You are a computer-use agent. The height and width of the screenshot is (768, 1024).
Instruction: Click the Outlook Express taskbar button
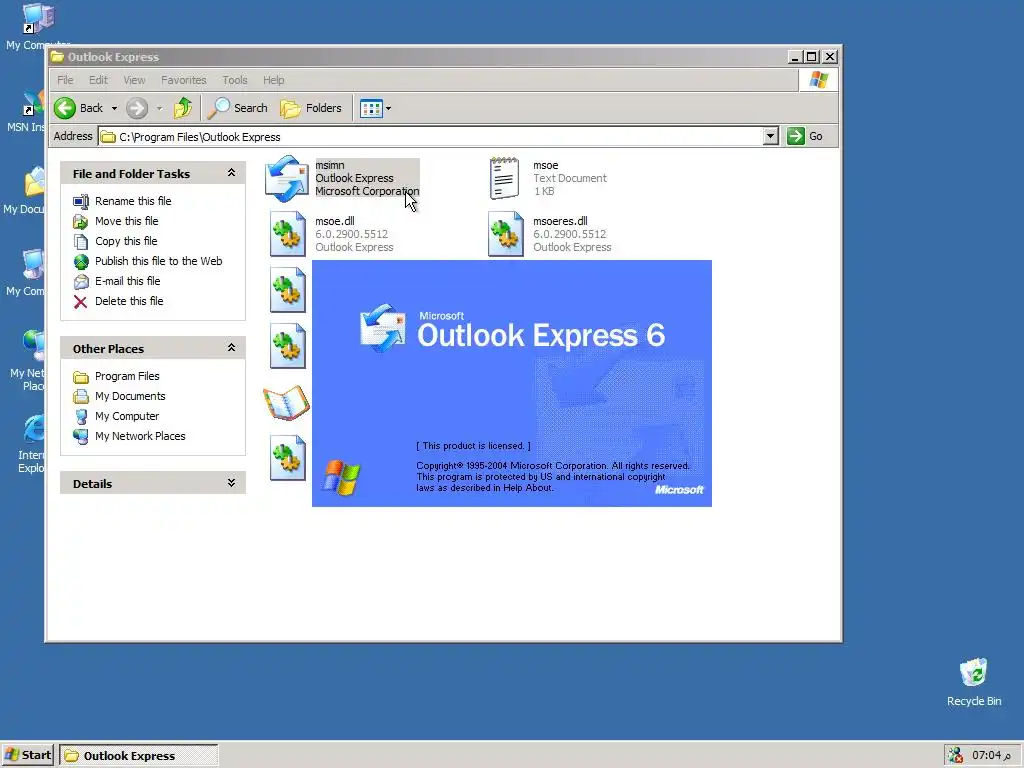click(x=139, y=756)
